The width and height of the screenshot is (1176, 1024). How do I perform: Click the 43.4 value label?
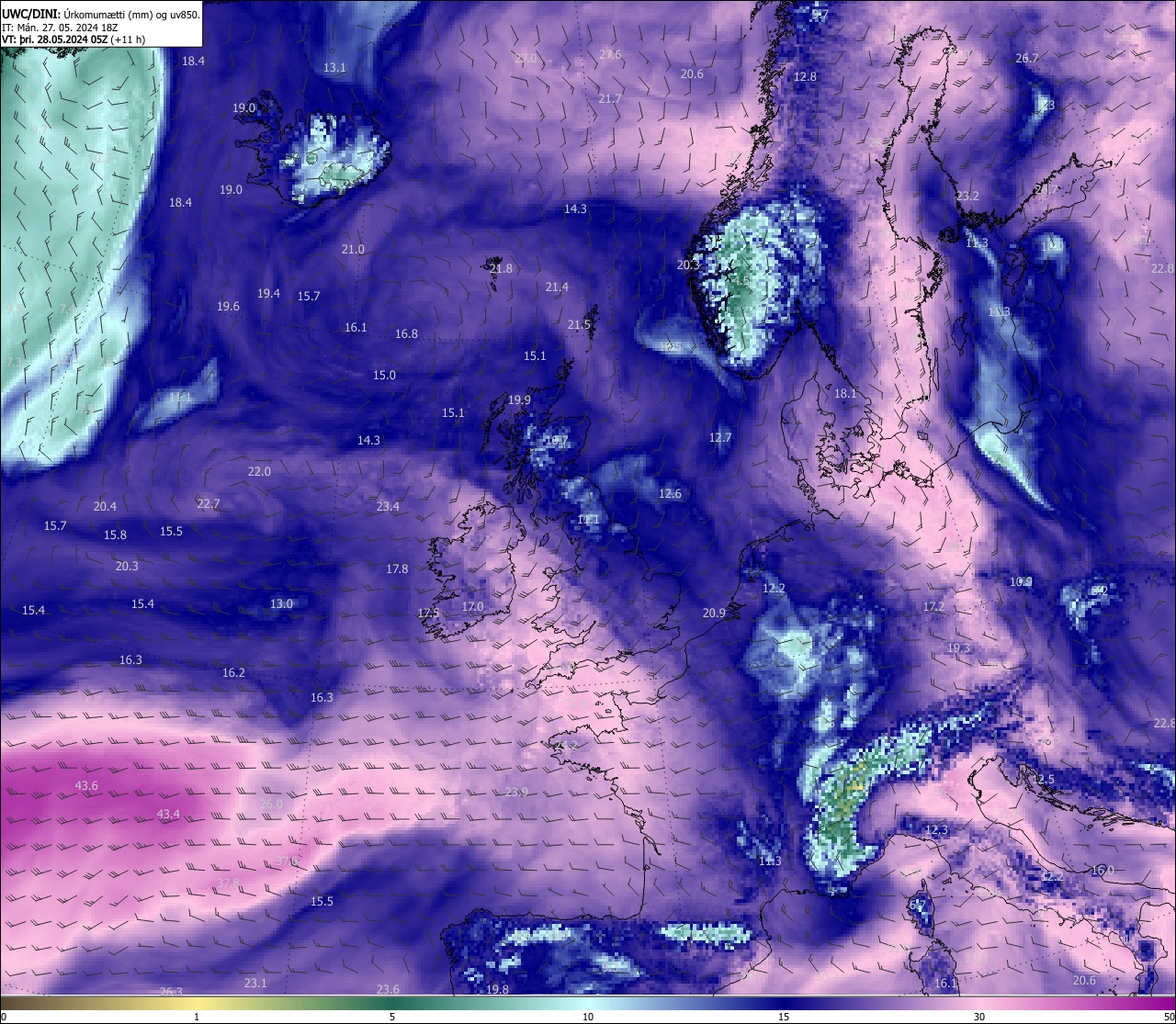(168, 815)
